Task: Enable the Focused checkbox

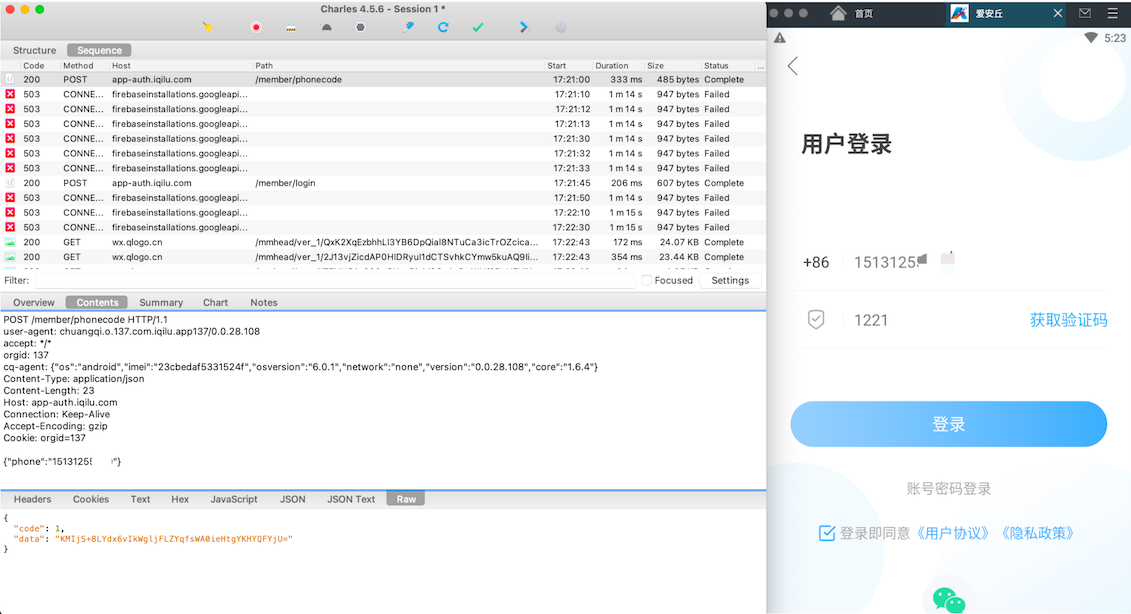Action: tap(646, 281)
